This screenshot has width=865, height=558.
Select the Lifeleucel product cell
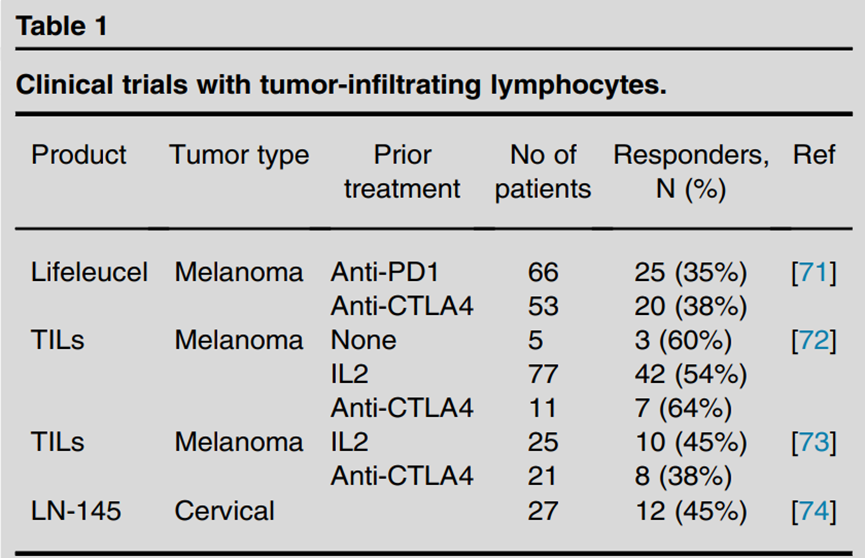[89, 272]
